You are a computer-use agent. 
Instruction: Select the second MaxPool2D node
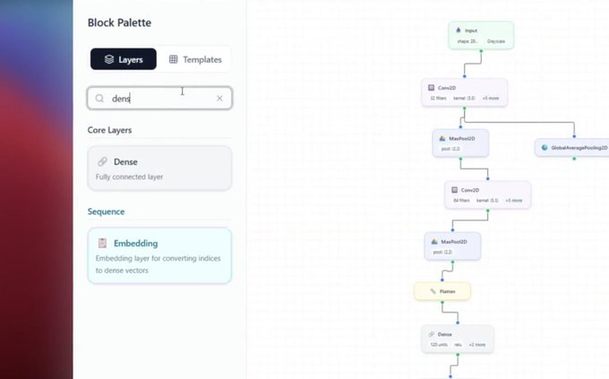tap(453, 246)
